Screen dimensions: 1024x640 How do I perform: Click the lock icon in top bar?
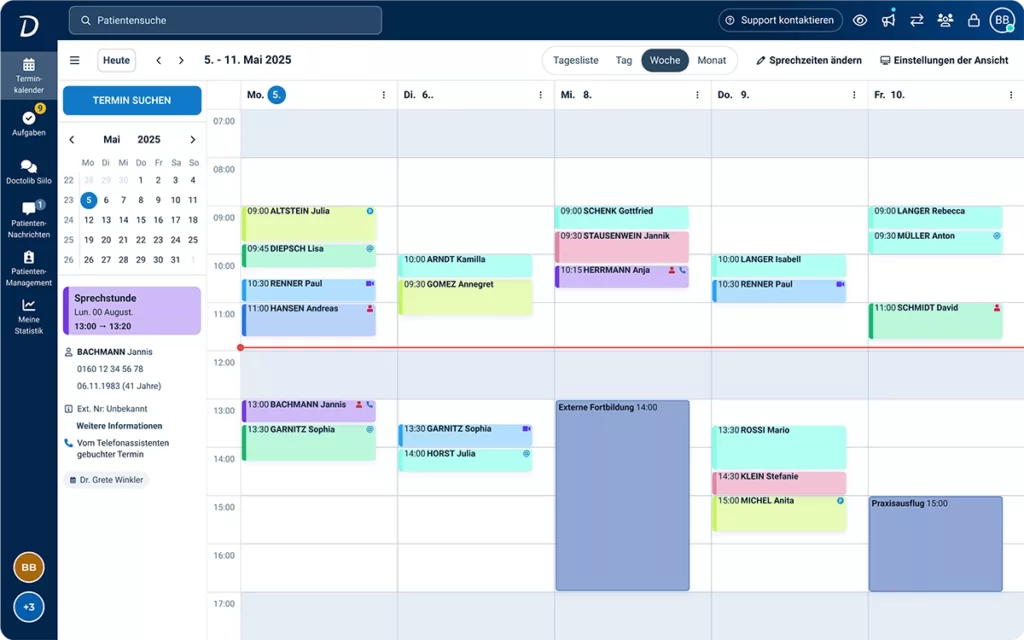point(973,20)
